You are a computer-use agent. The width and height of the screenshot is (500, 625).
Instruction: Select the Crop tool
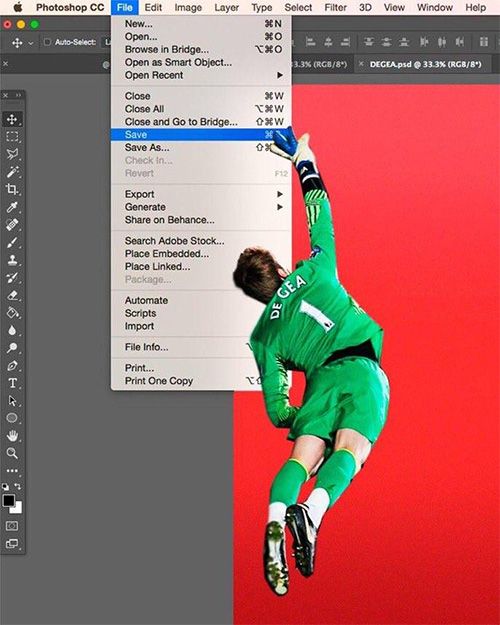click(x=12, y=189)
